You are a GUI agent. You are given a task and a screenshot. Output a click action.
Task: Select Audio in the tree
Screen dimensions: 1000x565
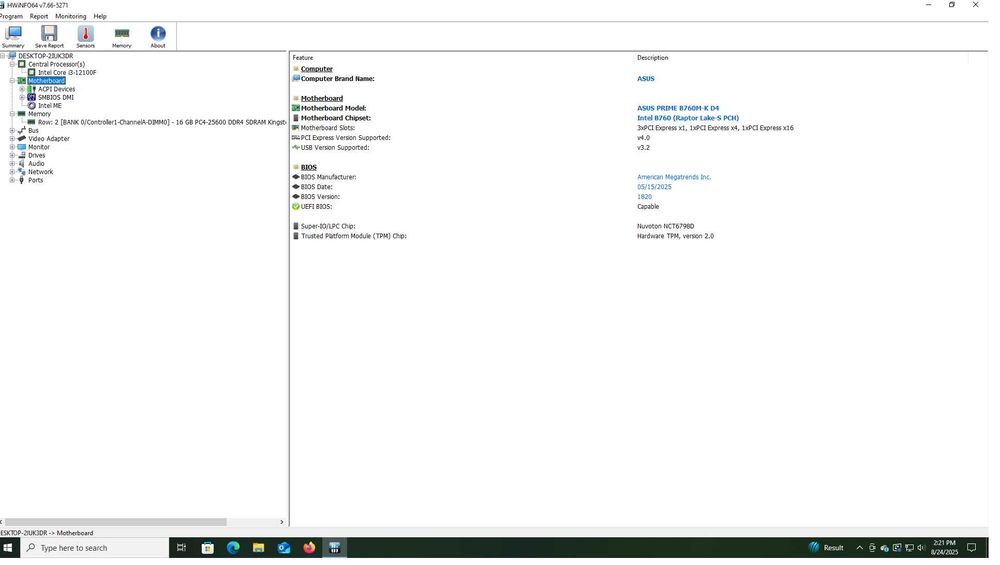(36, 164)
